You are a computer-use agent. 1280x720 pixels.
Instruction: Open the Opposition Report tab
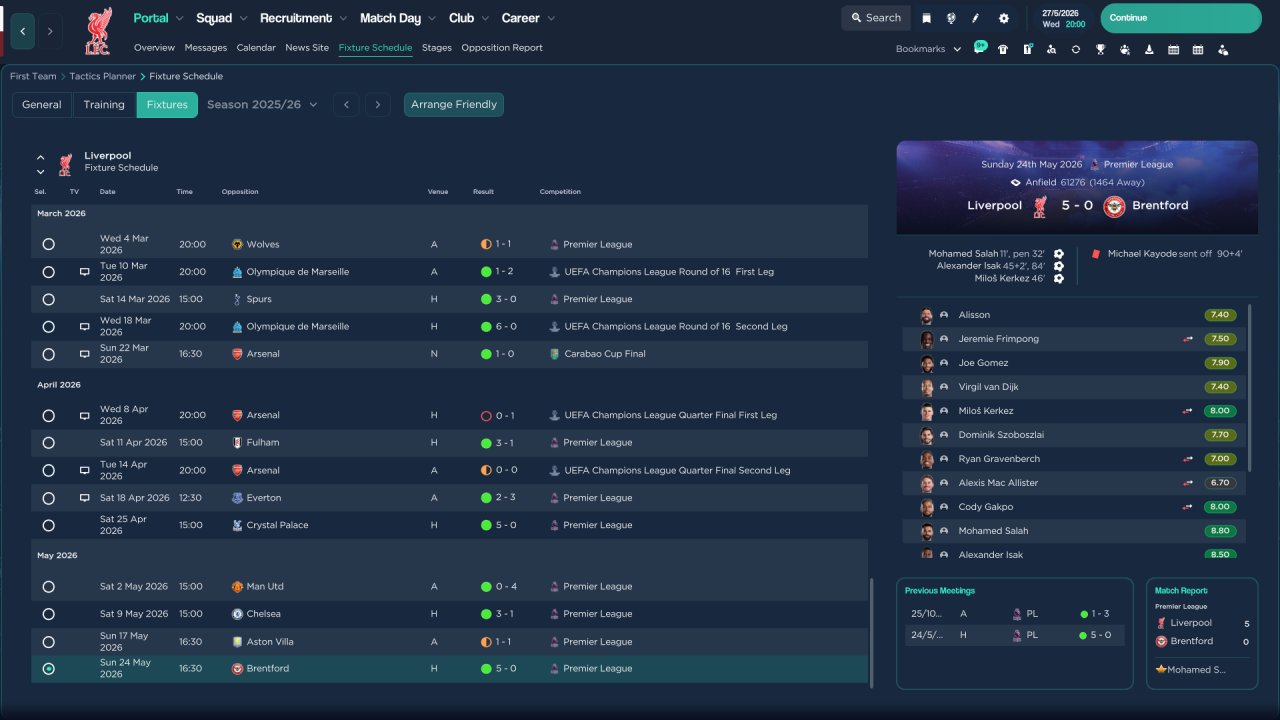[x=501, y=48]
